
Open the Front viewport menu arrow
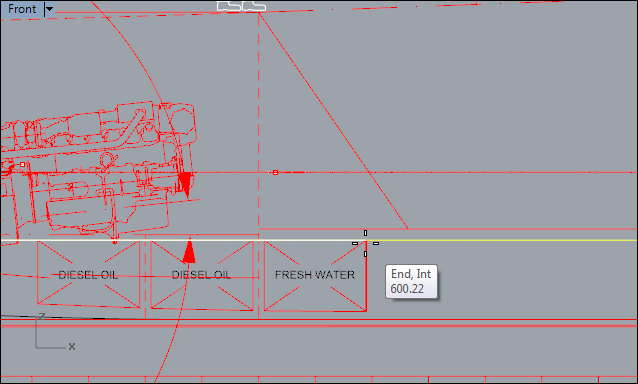pyautogui.click(x=49, y=9)
